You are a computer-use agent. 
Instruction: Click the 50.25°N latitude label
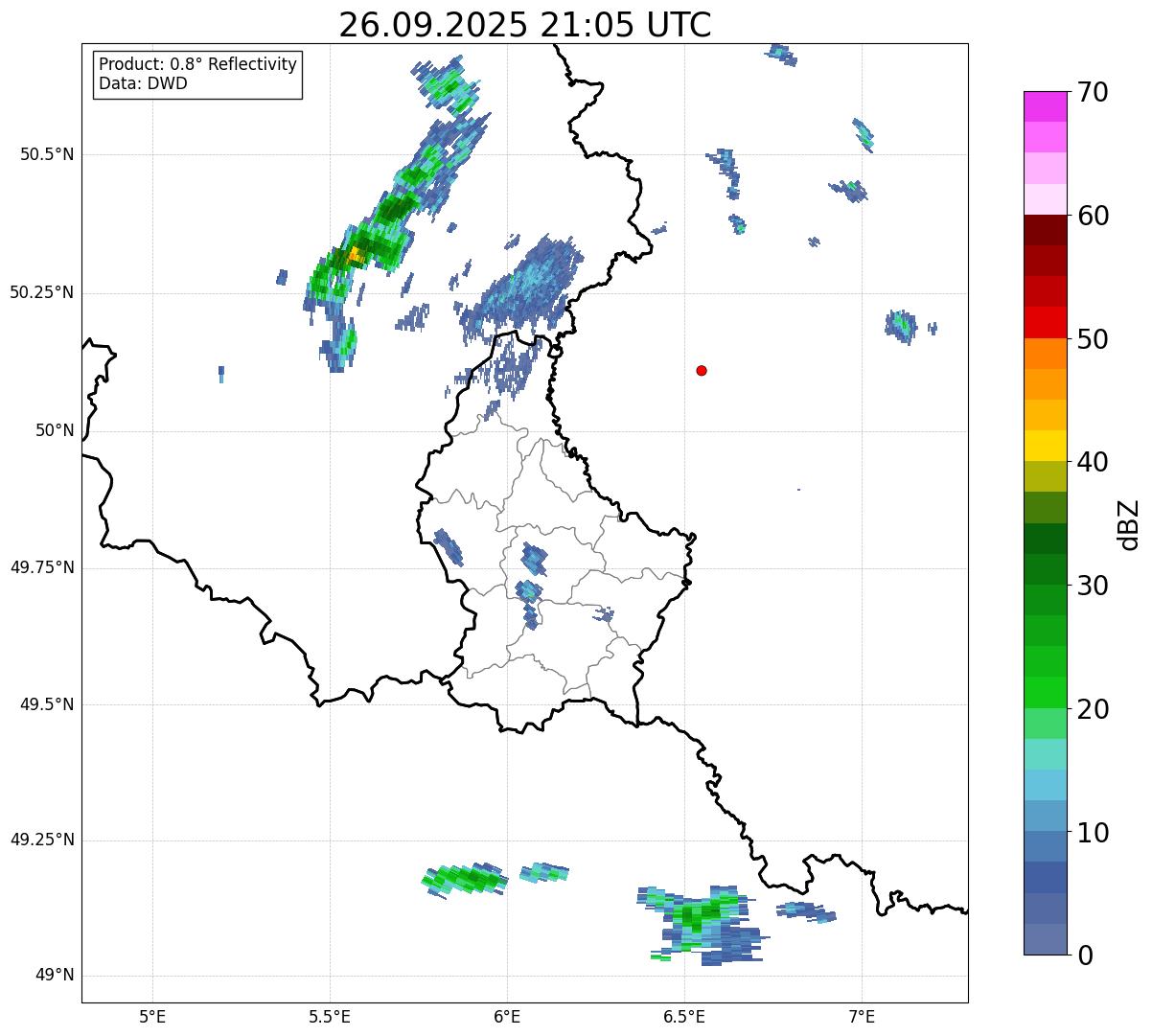point(41,292)
